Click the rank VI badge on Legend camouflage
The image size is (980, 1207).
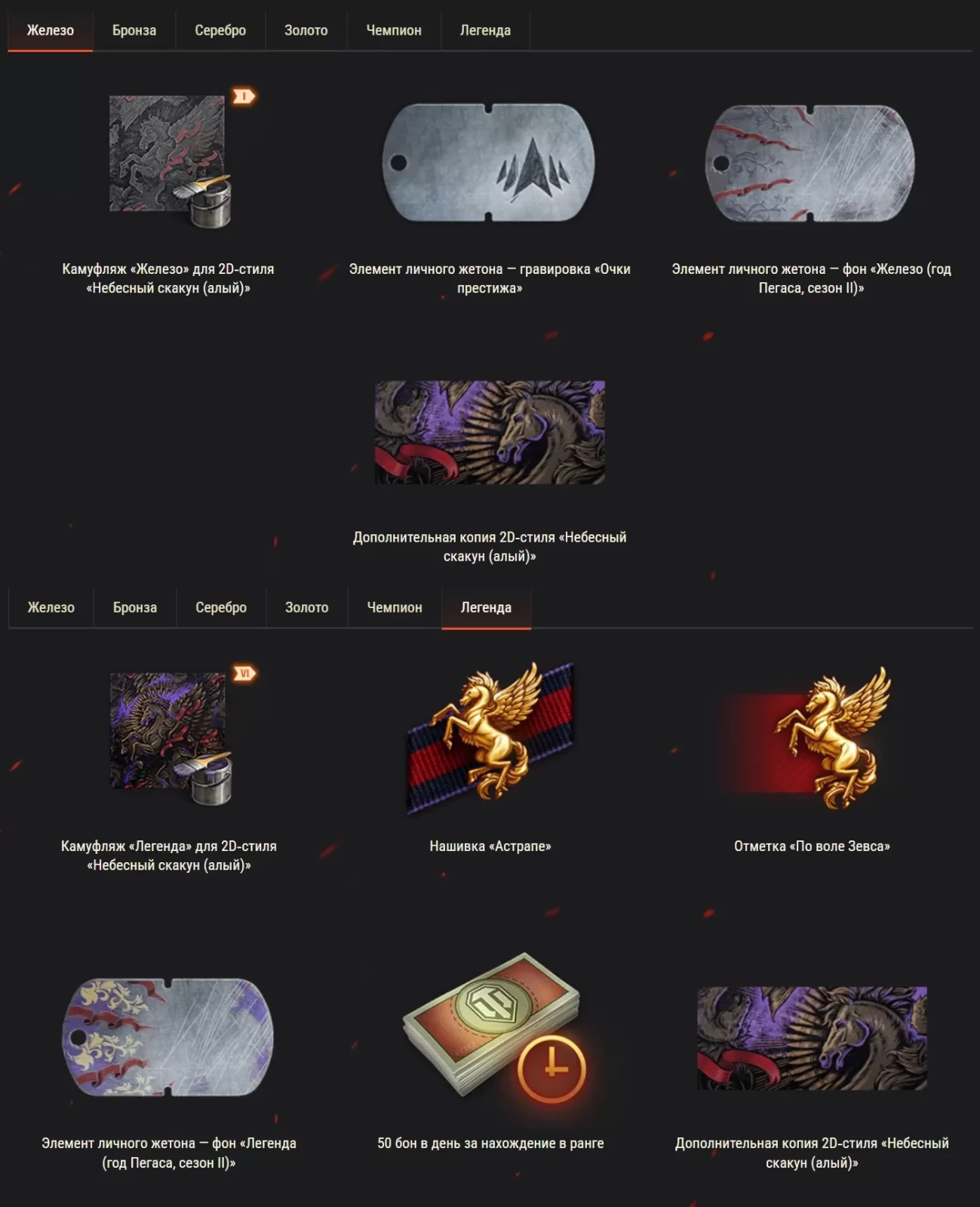pos(244,673)
